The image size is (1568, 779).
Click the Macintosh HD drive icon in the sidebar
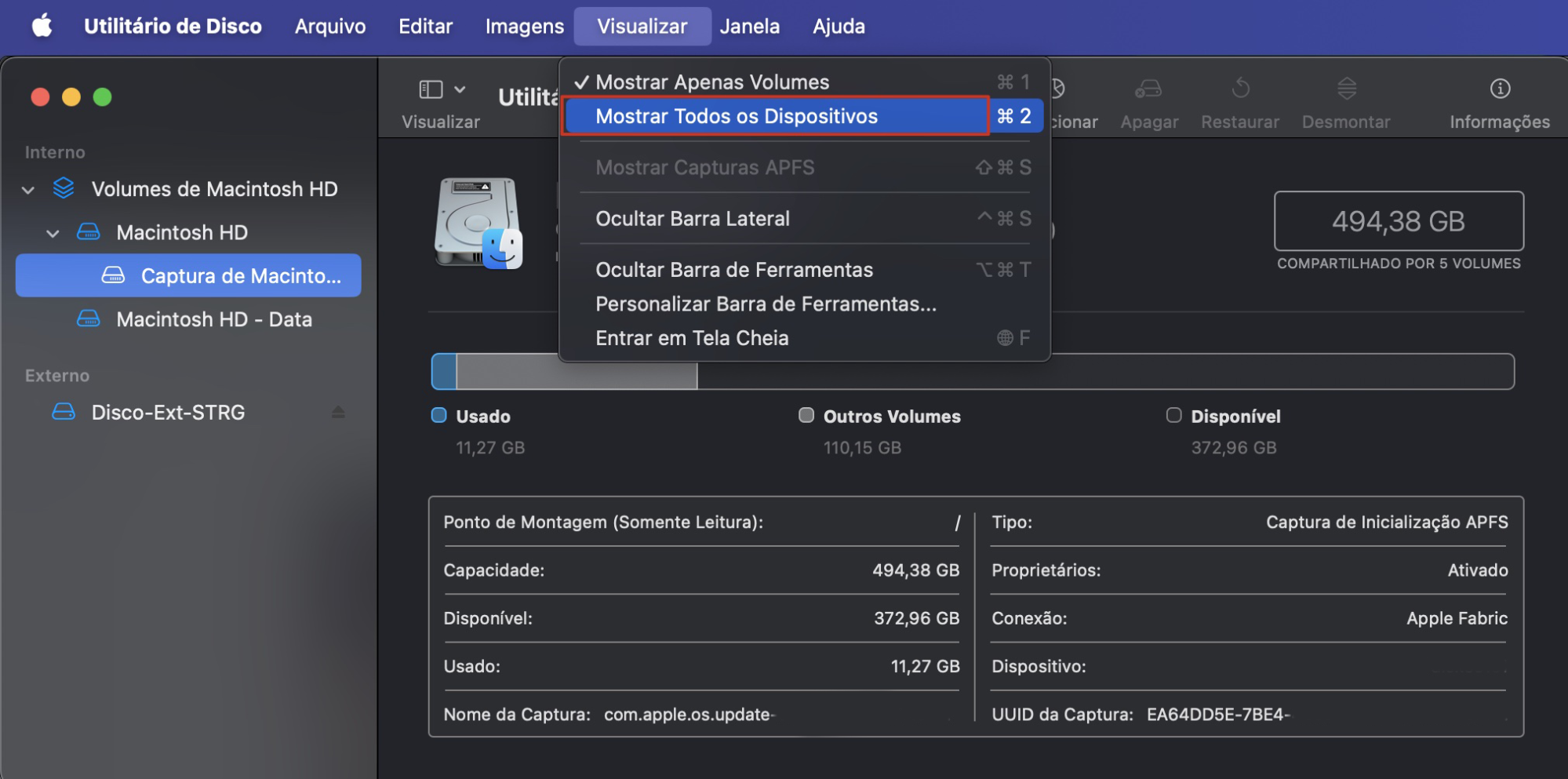pyautogui.click(x=89, y=232)
